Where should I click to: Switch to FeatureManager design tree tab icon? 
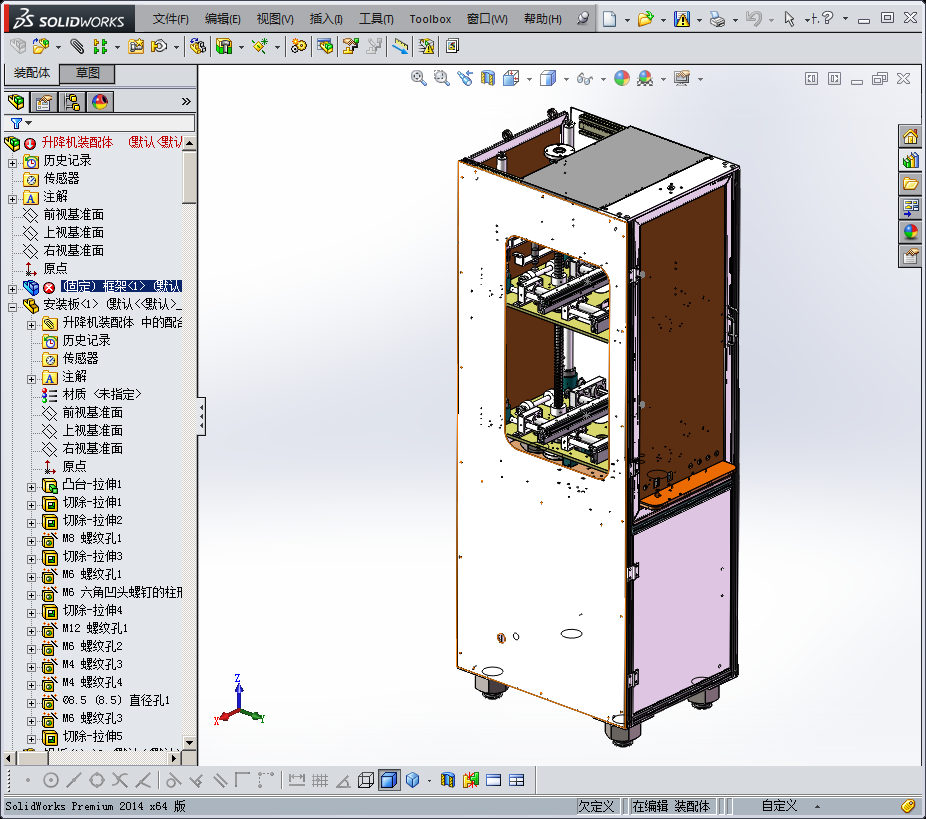[17, 102]
